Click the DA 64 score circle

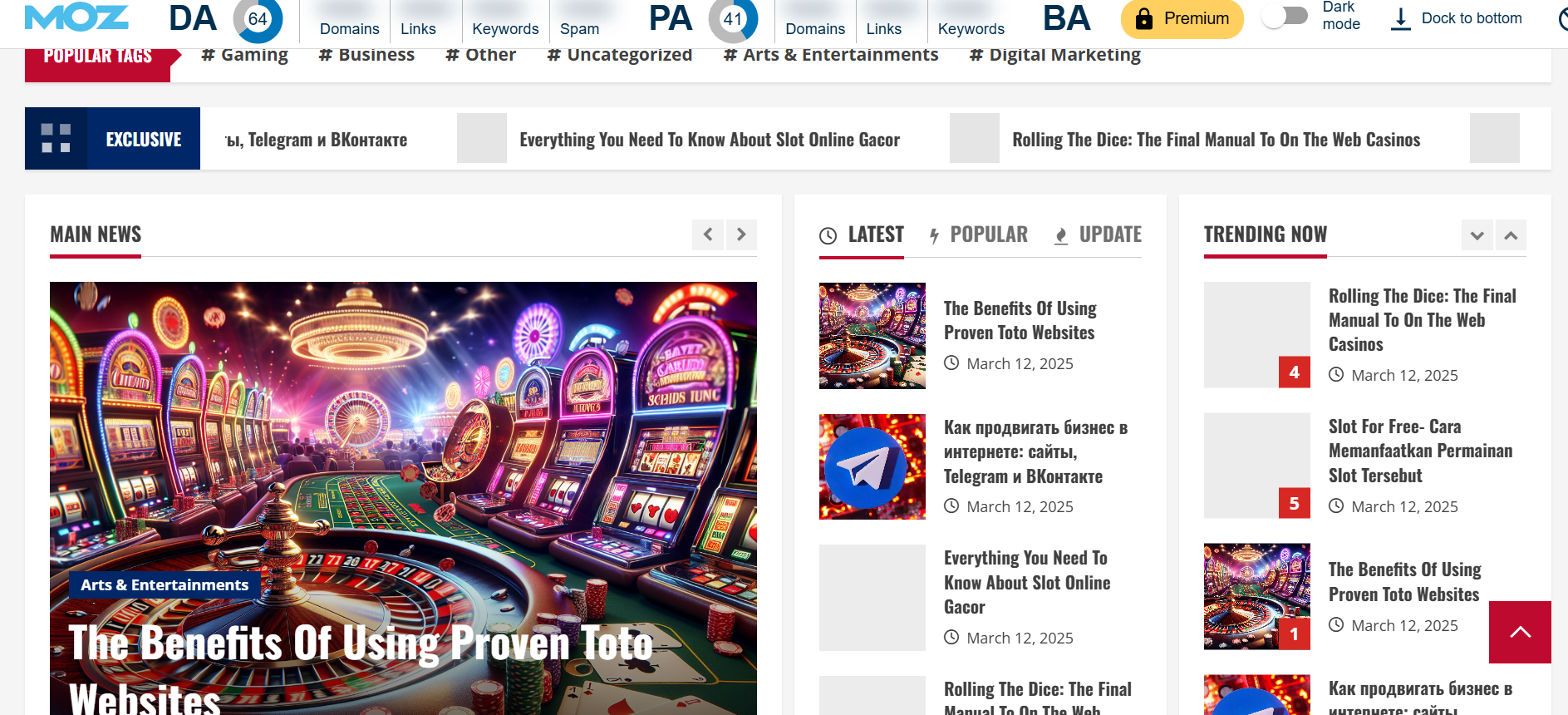[x=258, y=18]
